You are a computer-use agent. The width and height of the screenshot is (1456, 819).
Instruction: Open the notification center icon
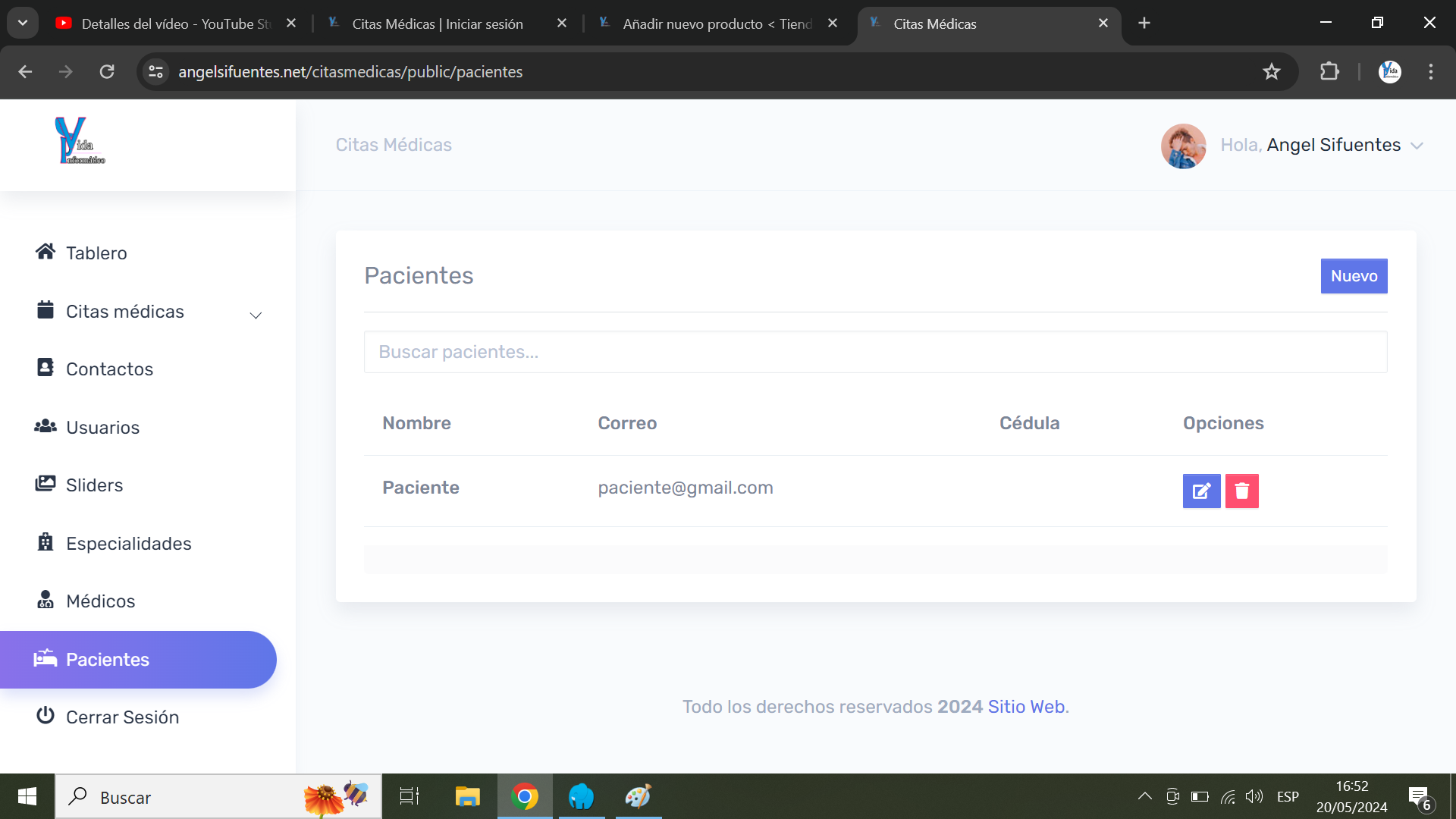[x=1421, y=797]
